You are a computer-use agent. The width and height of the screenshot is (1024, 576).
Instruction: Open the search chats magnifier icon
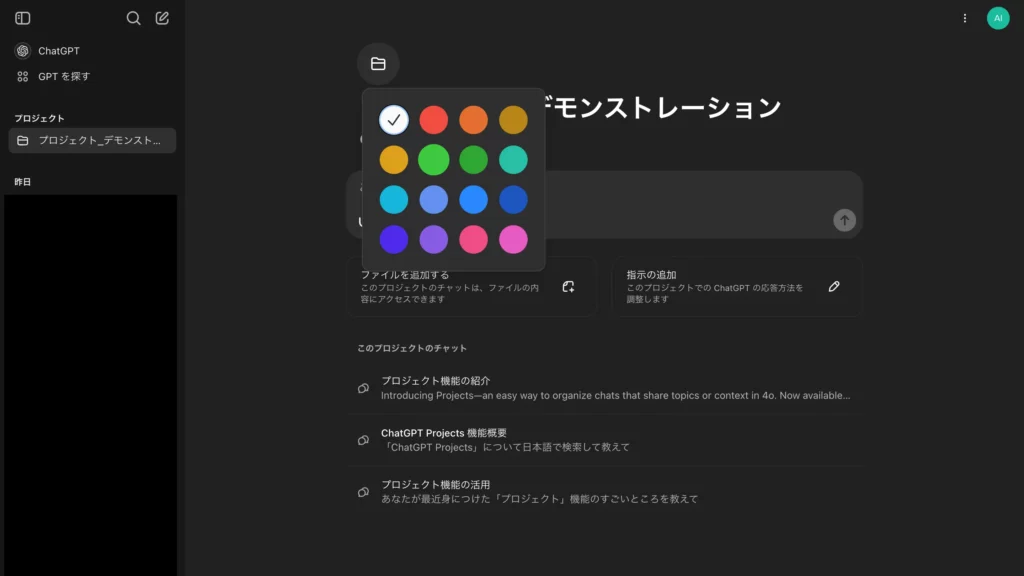(134, 18)
